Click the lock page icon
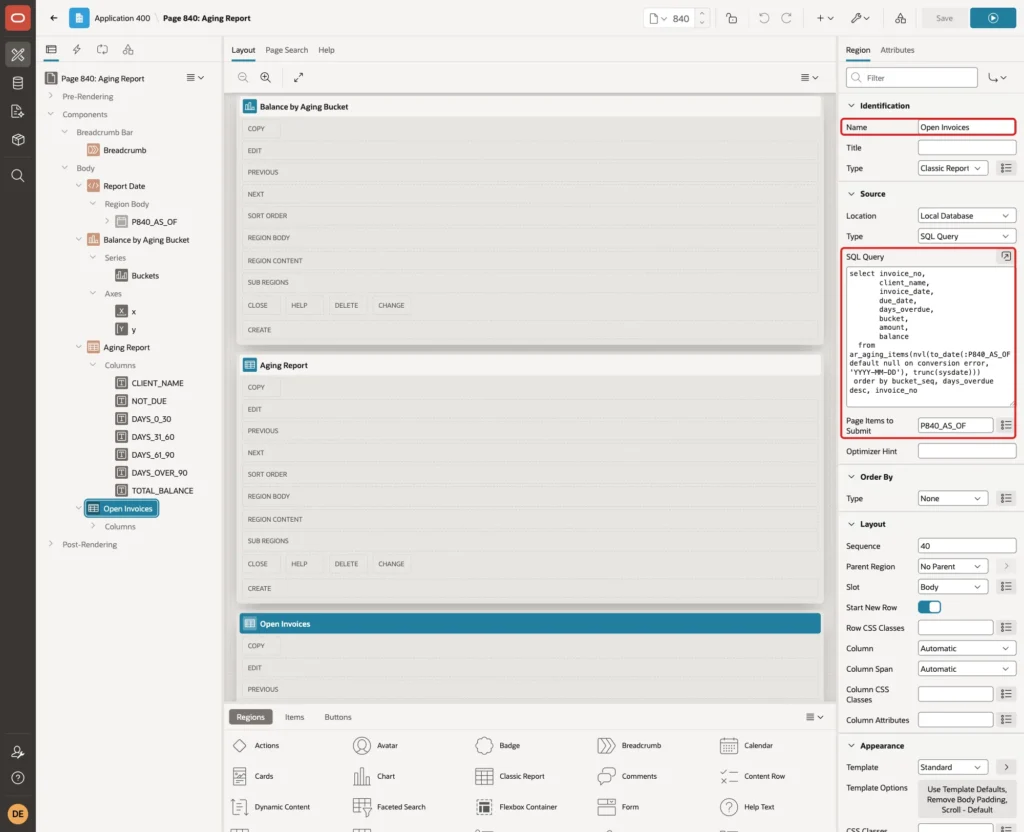The height and width of the screenshot is (832, 1024). pos(731,18)
